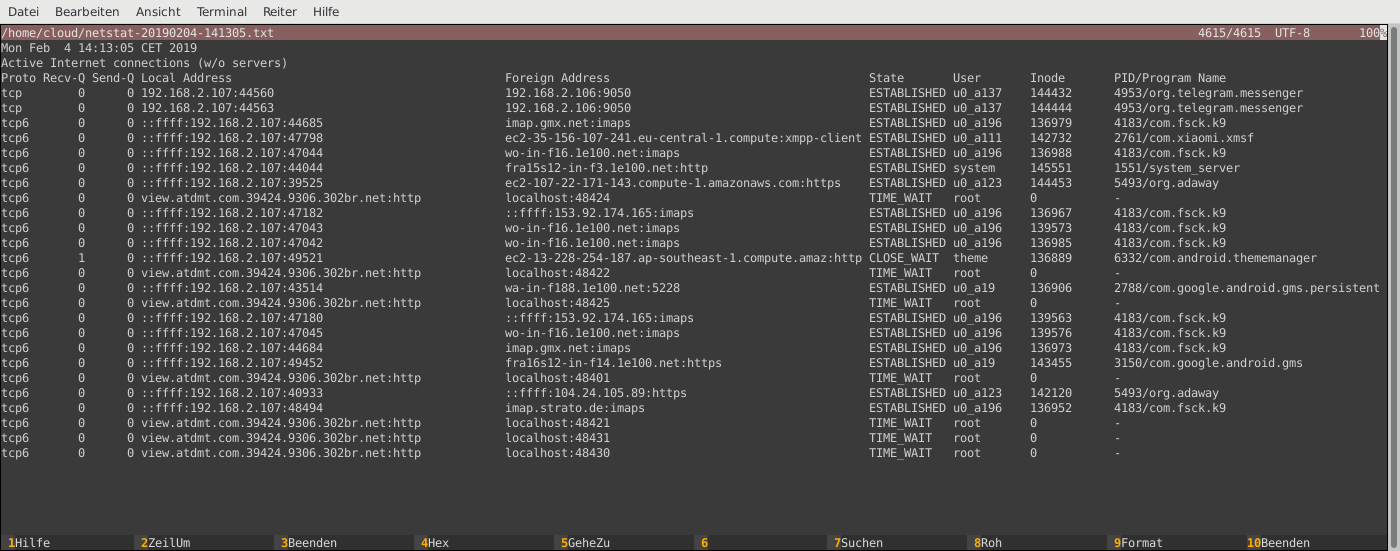Click the State column header
The width and height of the screenshot is (1400, 551).
(886, 78)
